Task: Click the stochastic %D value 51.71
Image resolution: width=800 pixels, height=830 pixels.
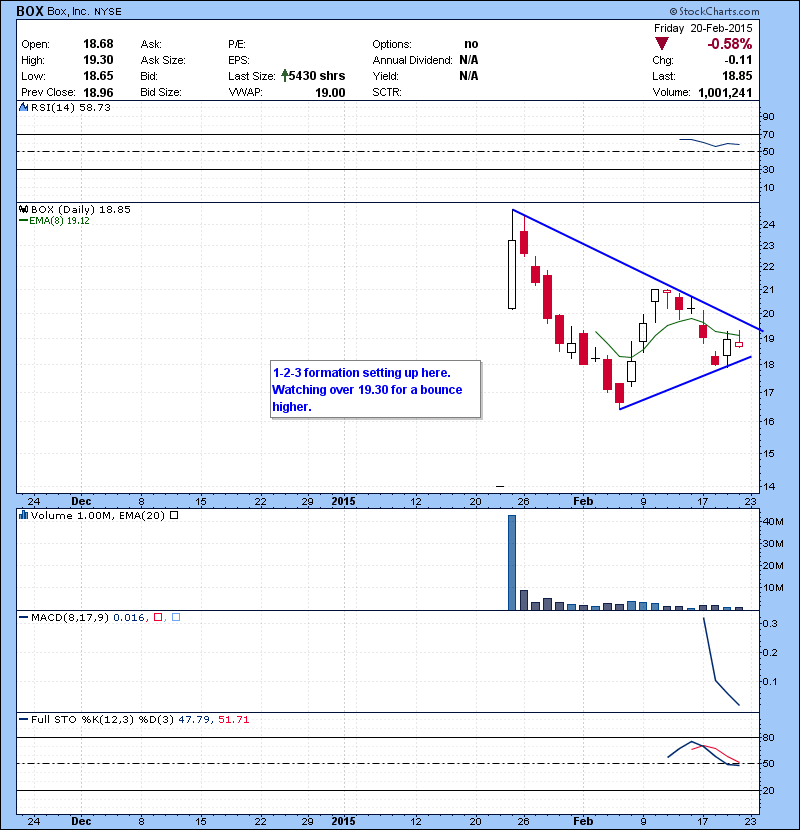Action: pos(233,719)
